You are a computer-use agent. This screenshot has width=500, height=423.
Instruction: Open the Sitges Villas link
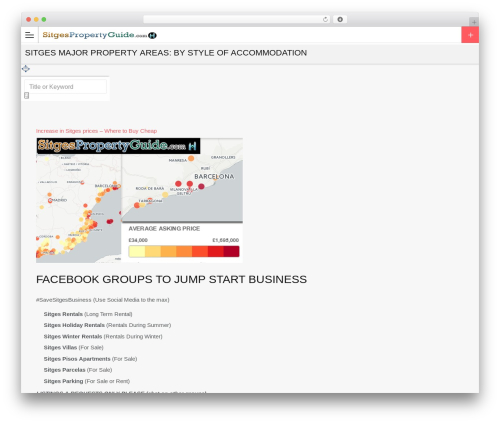tap(60, 347)
